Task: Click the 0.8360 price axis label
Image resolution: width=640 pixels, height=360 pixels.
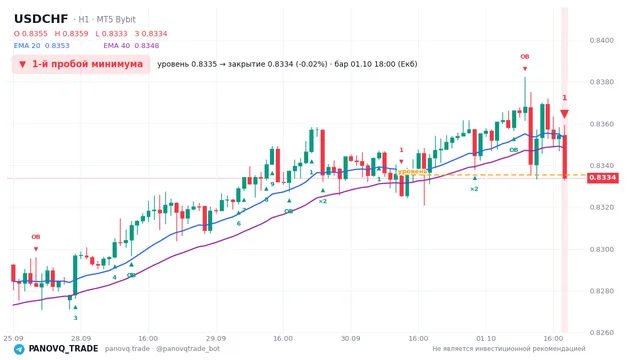Action: click(602, 124)
